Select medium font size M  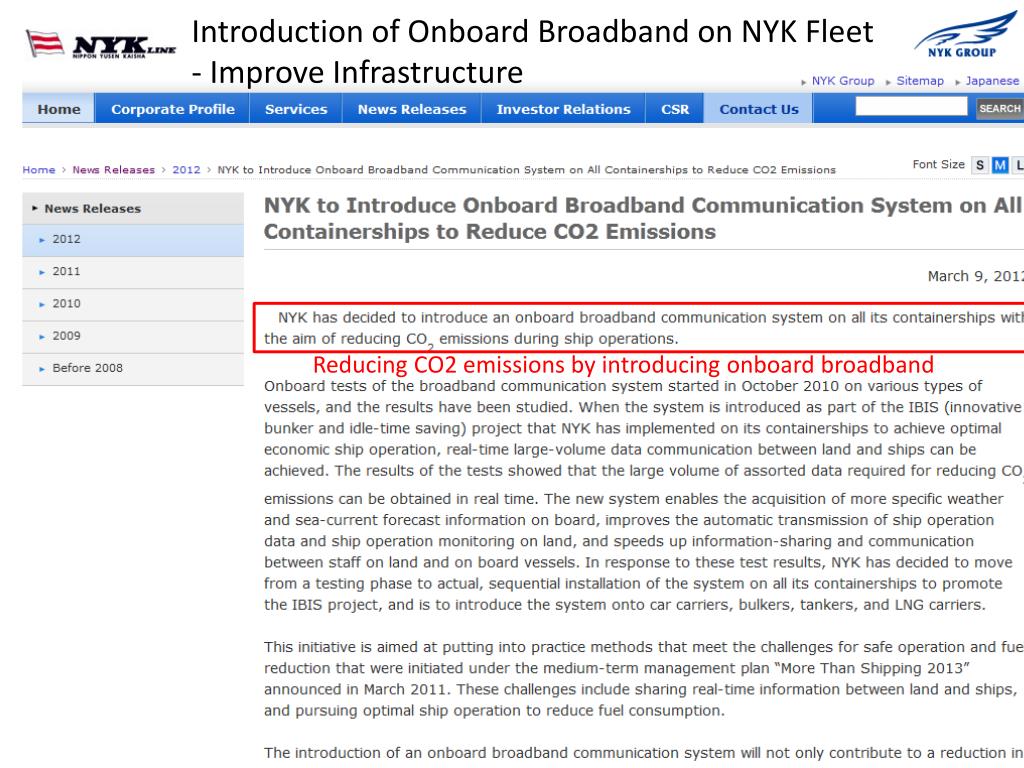[1000, 165]
